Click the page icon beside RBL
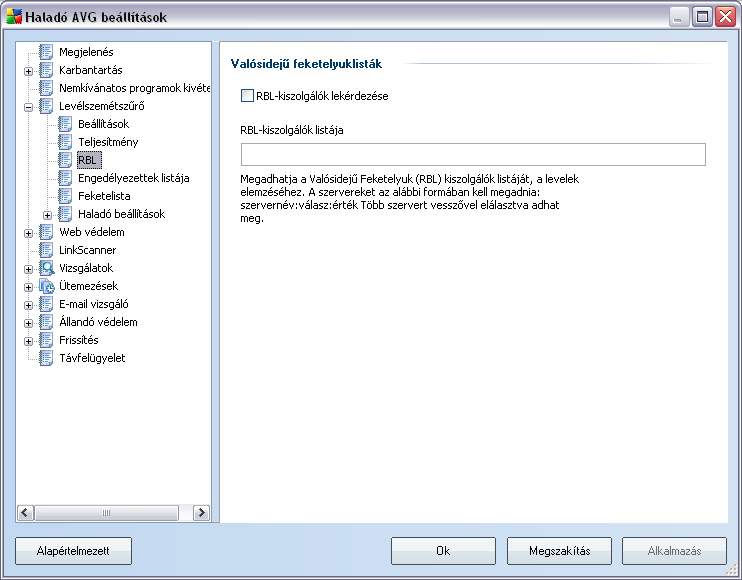This screenshot has width=742, height=580. 65,159
